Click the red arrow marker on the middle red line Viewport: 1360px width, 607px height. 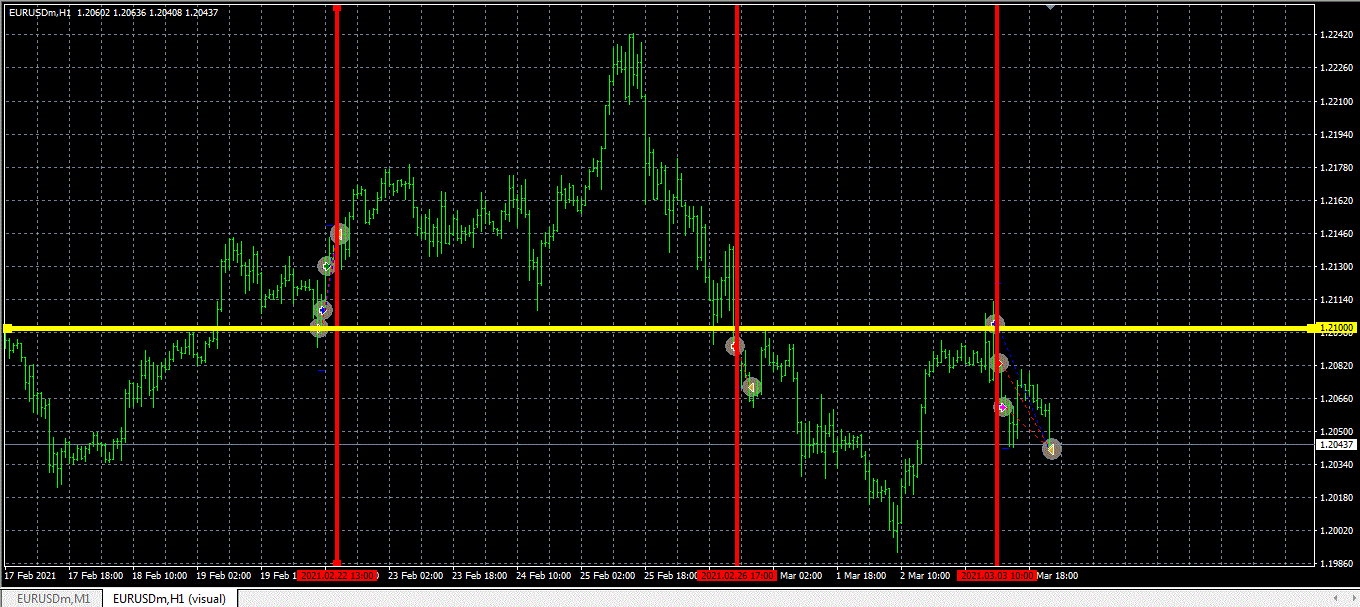coord(735,346)
